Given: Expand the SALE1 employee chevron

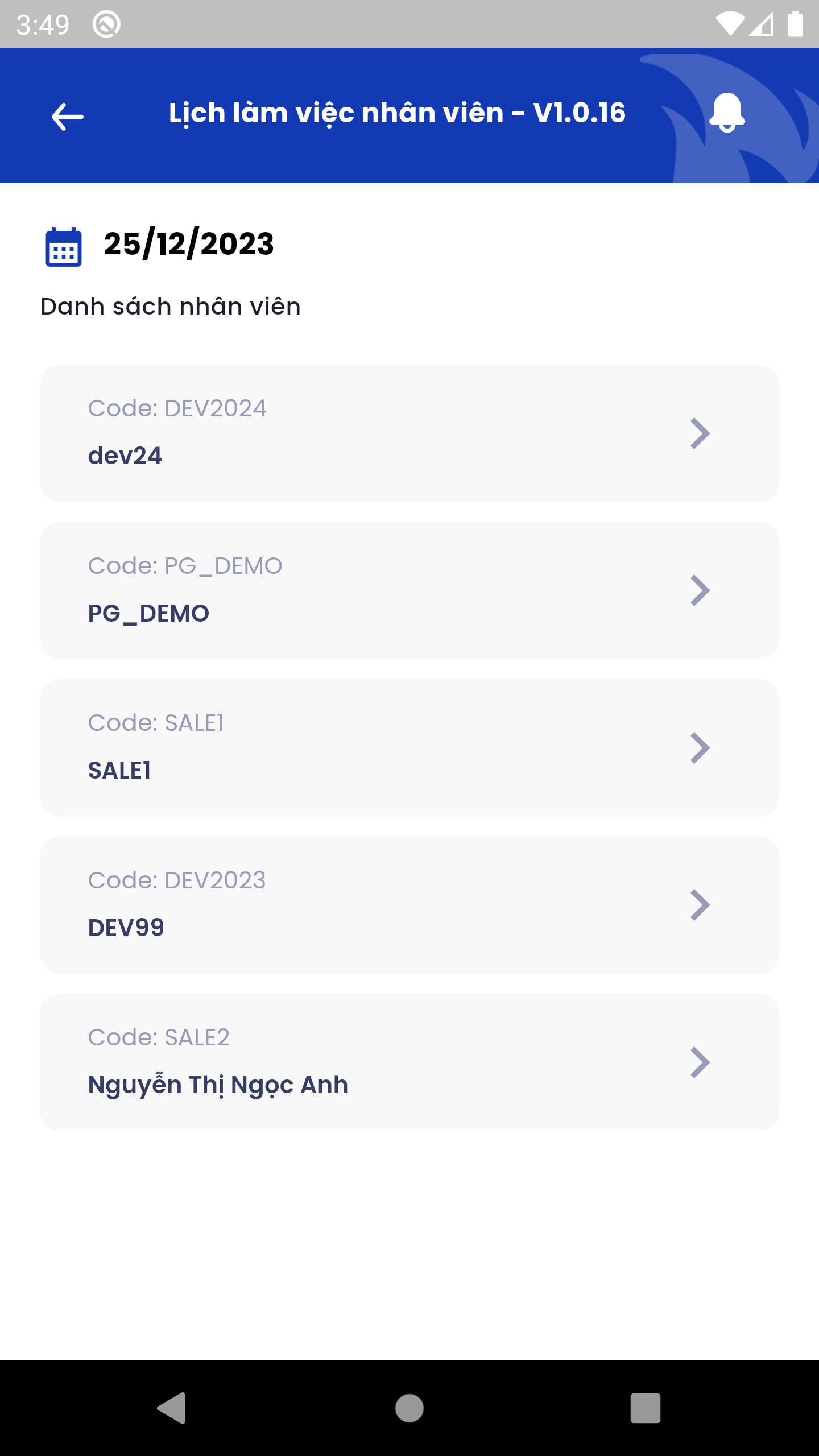Looking at the screenshot, I should coord(700,748).
